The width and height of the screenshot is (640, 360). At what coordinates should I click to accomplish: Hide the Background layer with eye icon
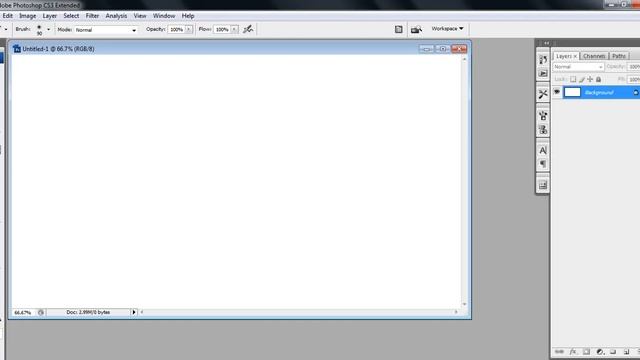(x=557, y=92)
